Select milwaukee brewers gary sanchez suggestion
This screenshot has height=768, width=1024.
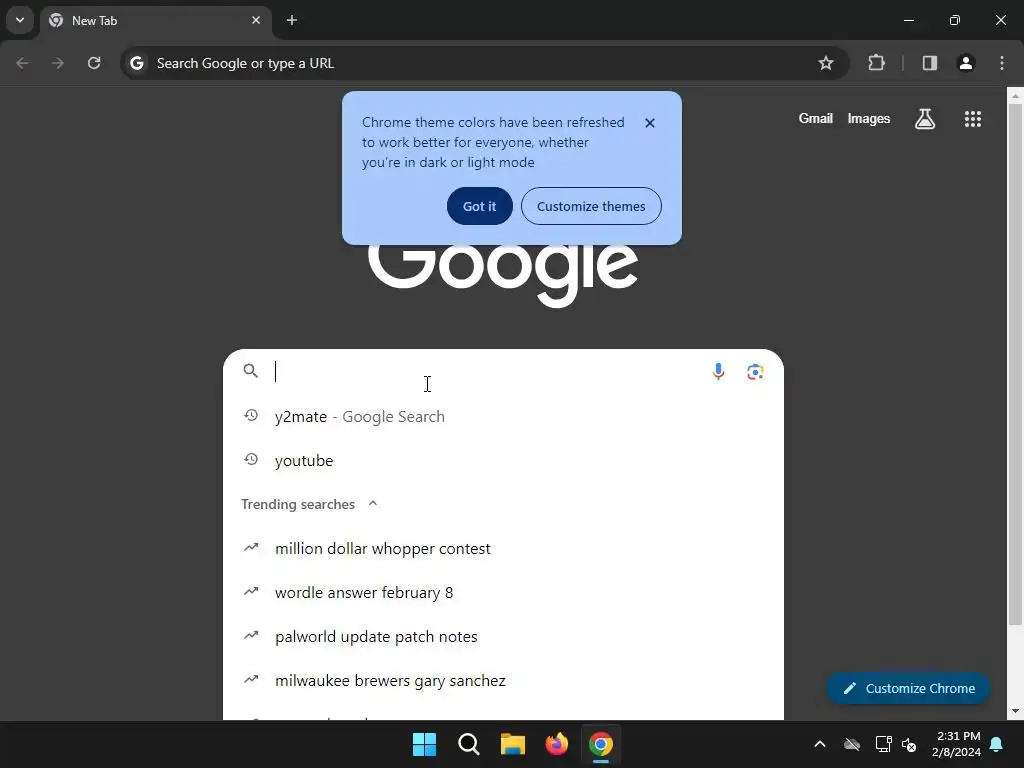503,680
